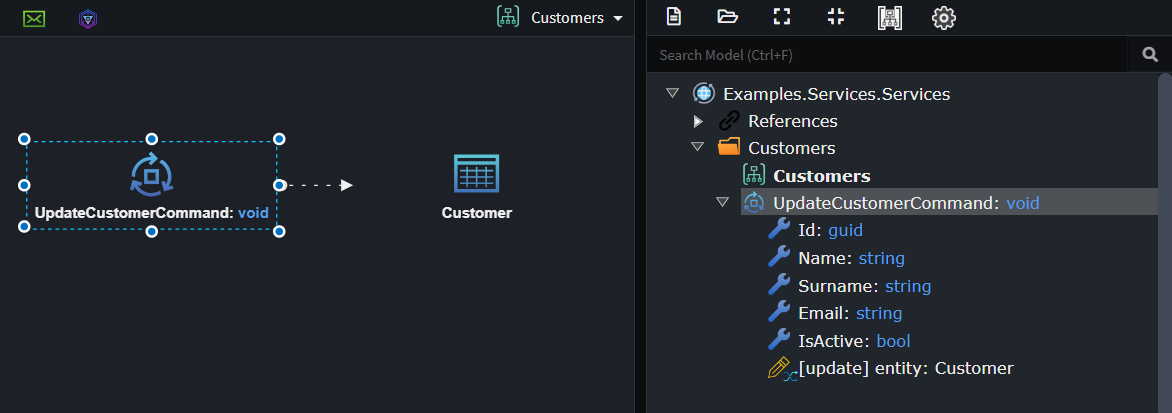The height and width of the screenshot is (413, 1172).
Task: Click the open folder toolbar icon
Action: pyautogui.click(x=727, y=16)
